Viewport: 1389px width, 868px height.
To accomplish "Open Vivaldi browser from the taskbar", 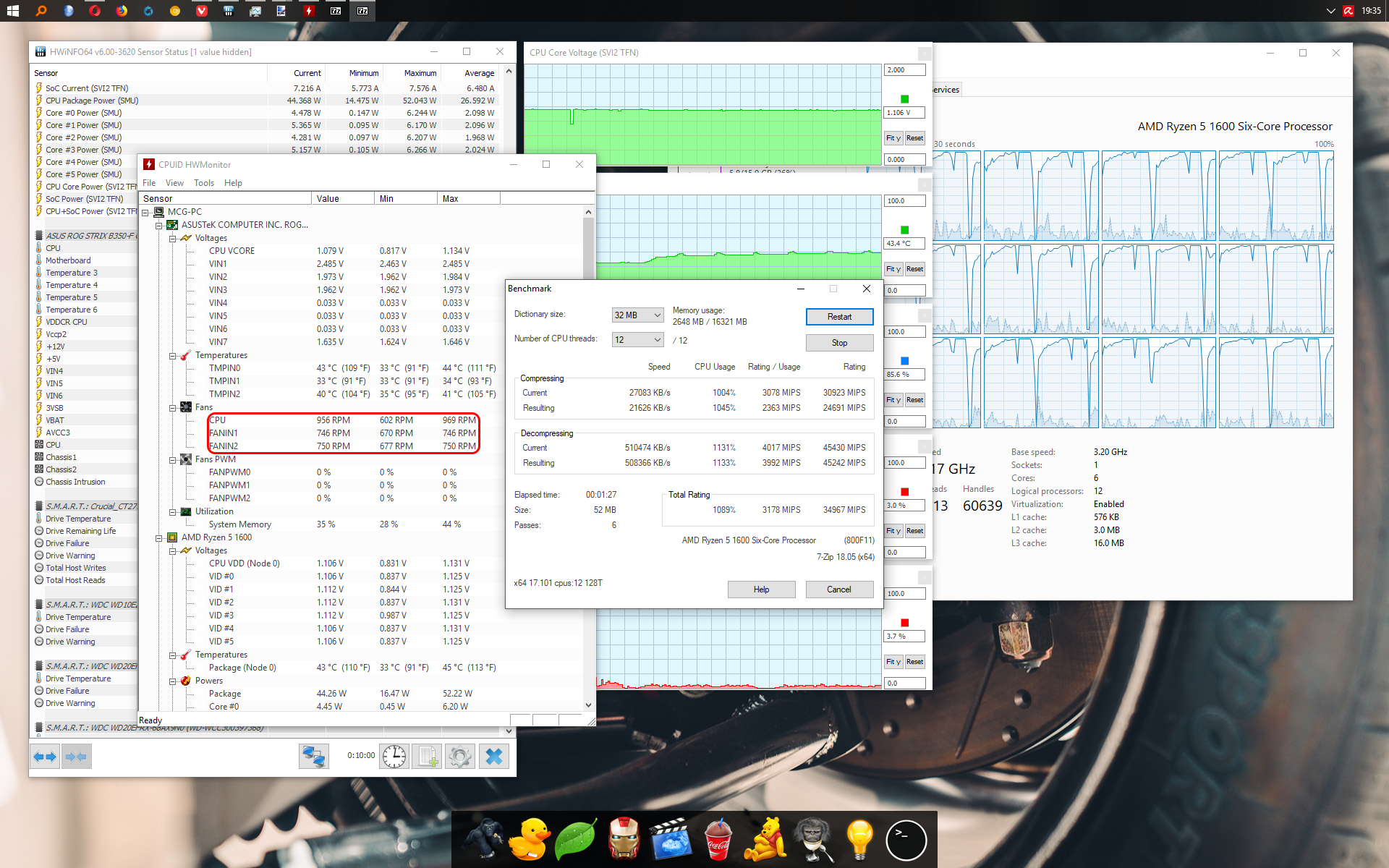I will pos(201,10).
